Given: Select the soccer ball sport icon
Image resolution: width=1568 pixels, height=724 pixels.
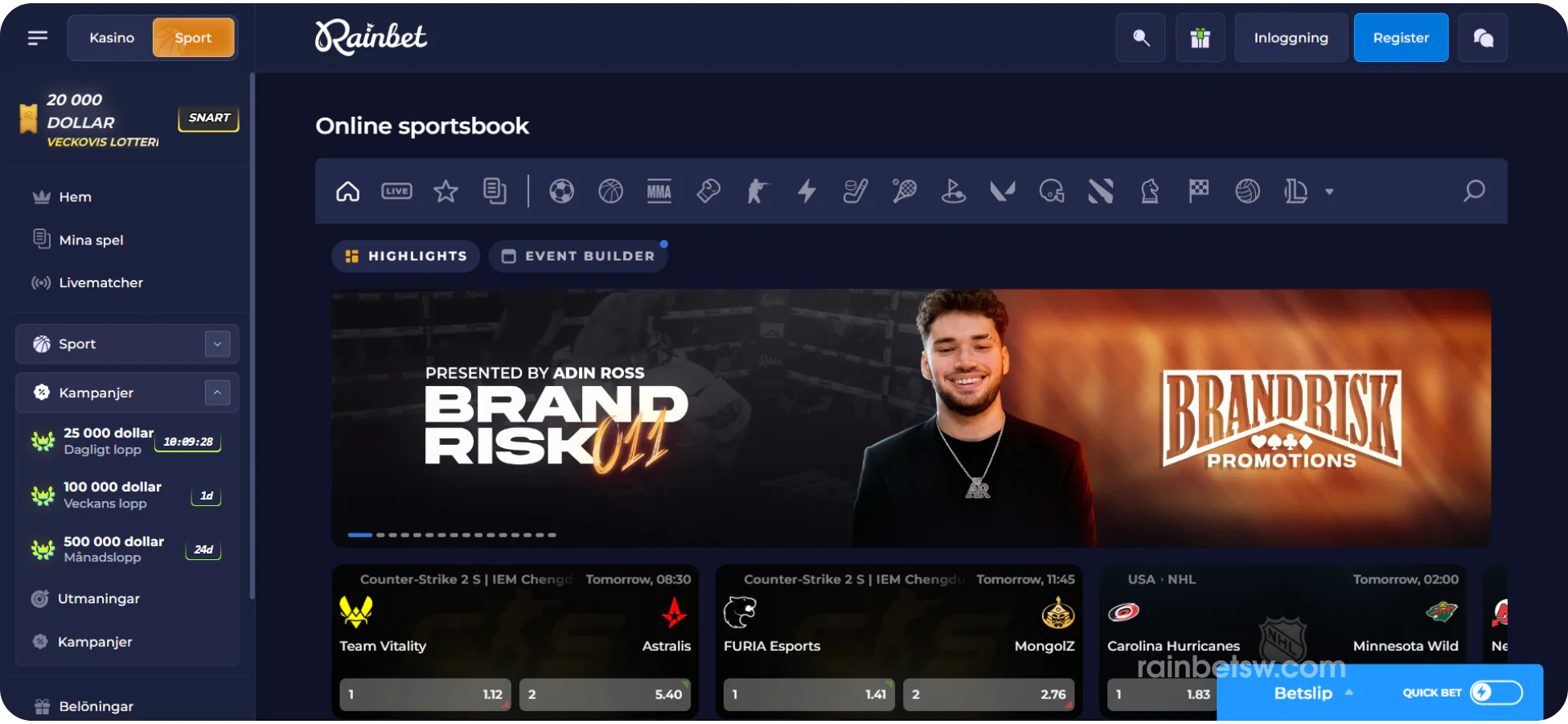Looking at the screenshot, I should (561, 191).
